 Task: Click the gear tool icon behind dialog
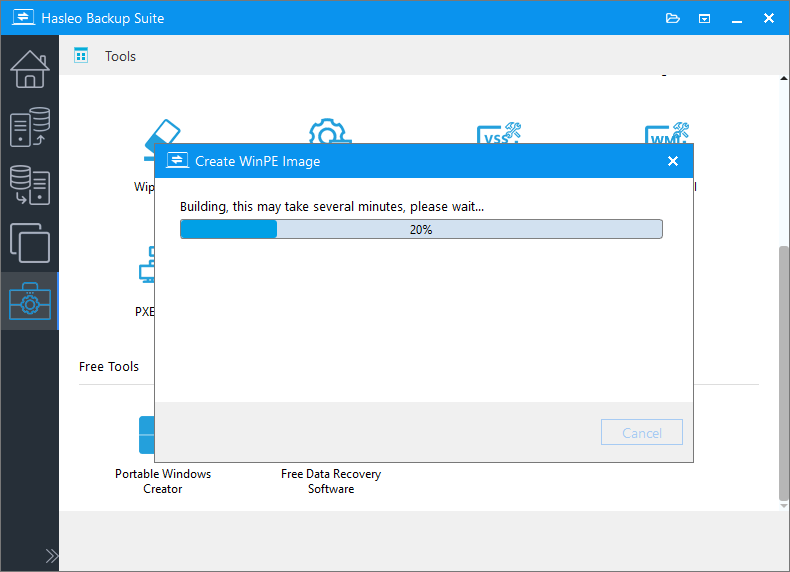click(x=328, y=132)
